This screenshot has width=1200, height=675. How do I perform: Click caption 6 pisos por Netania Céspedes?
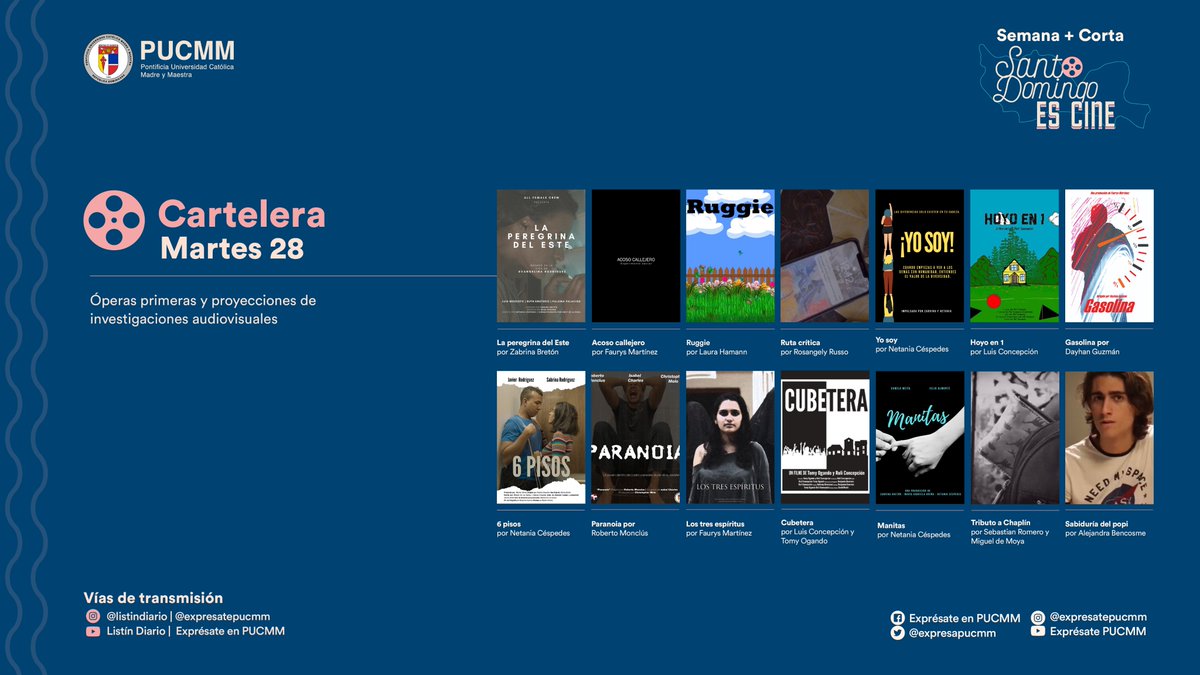tap(534, 528)
